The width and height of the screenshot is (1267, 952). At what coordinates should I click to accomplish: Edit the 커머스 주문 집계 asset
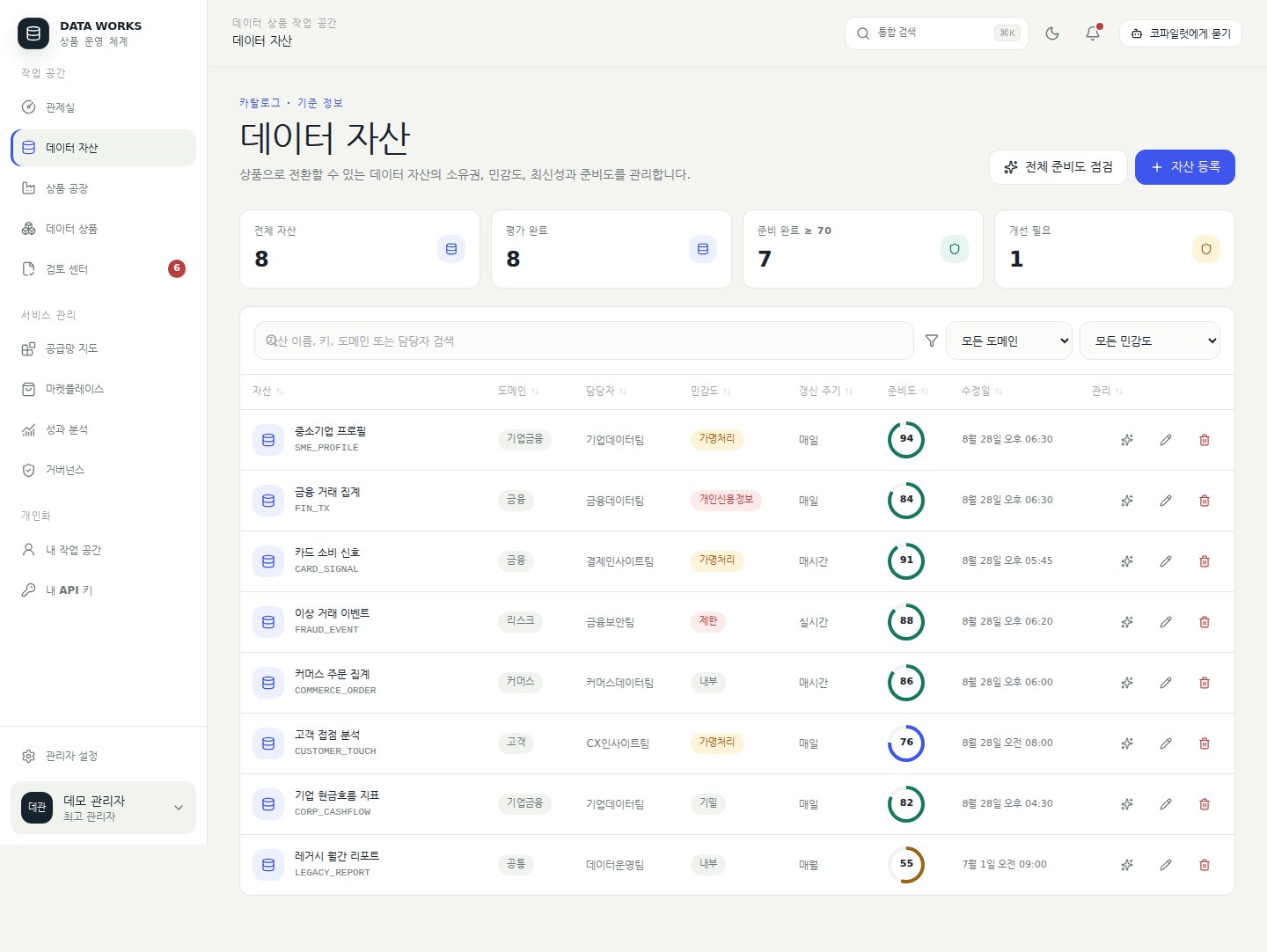point(1166,683)
